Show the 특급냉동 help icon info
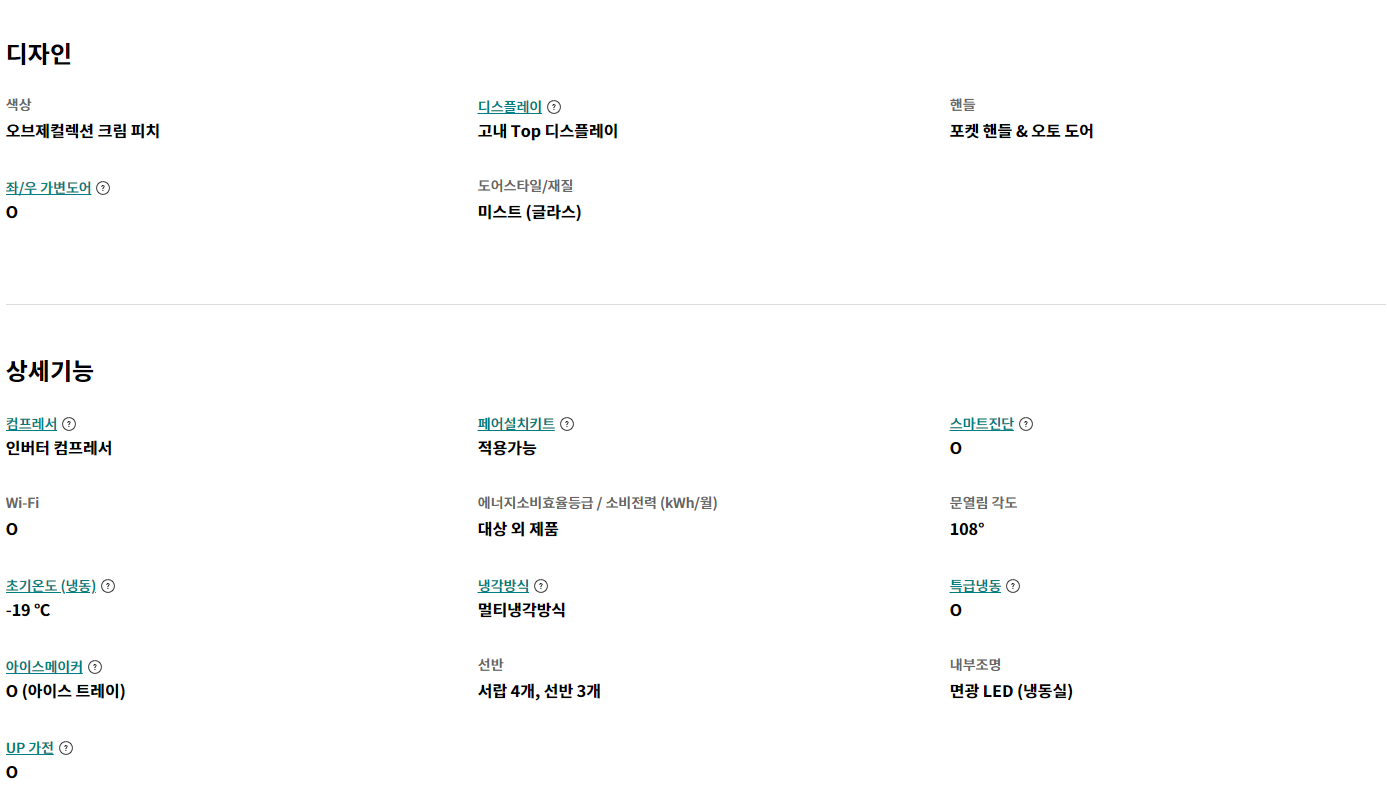The height and width of the screenshot is (797, 1387). [1013, 586]
